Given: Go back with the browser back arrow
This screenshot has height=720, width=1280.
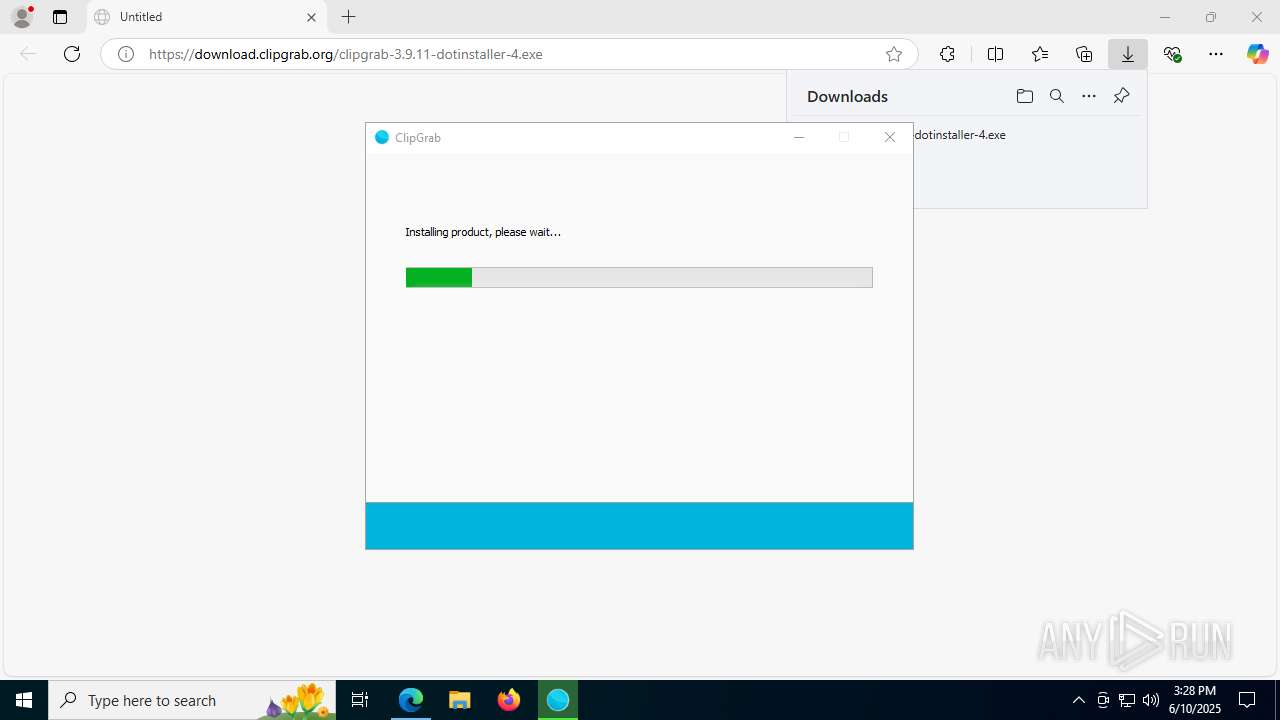Looking at the screenshot, I should tap(28, 54).
